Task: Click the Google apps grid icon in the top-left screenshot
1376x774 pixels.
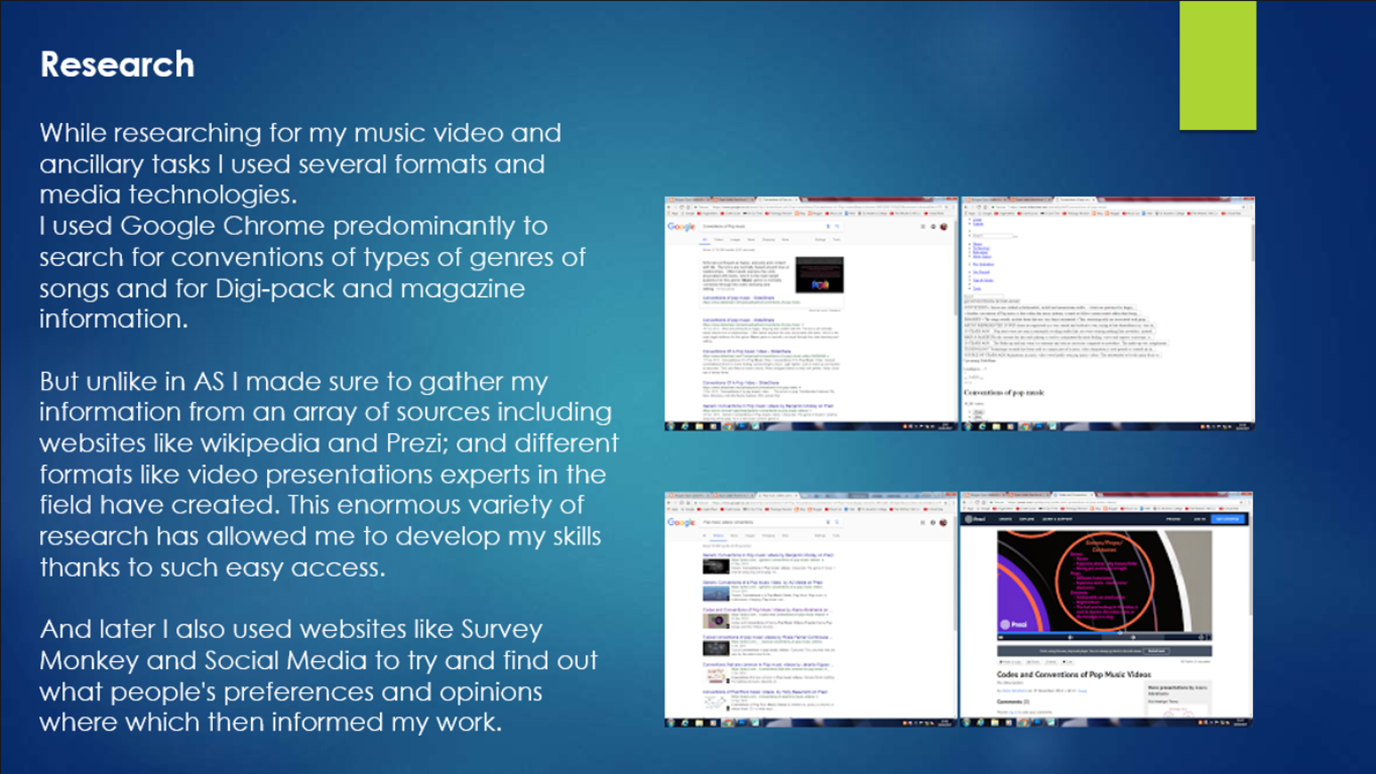Action: pyautogui.click(x=923, y=226)
